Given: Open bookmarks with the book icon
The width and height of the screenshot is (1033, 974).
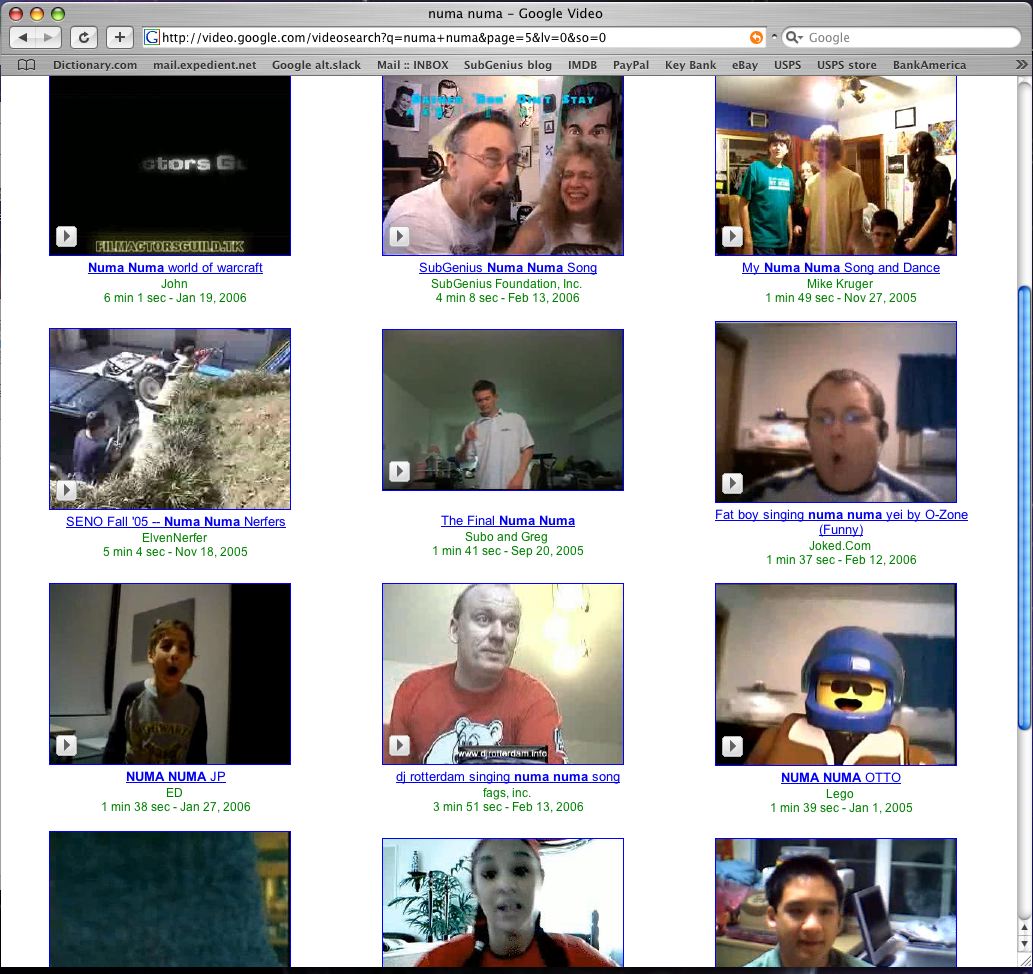Looking at the screenshot, I should [x=26, y=65].
